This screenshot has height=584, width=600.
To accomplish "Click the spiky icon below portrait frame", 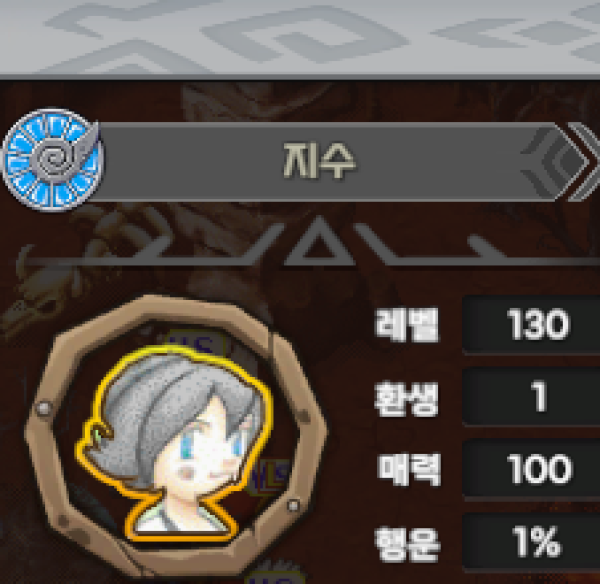I will [x=276, y=572].
